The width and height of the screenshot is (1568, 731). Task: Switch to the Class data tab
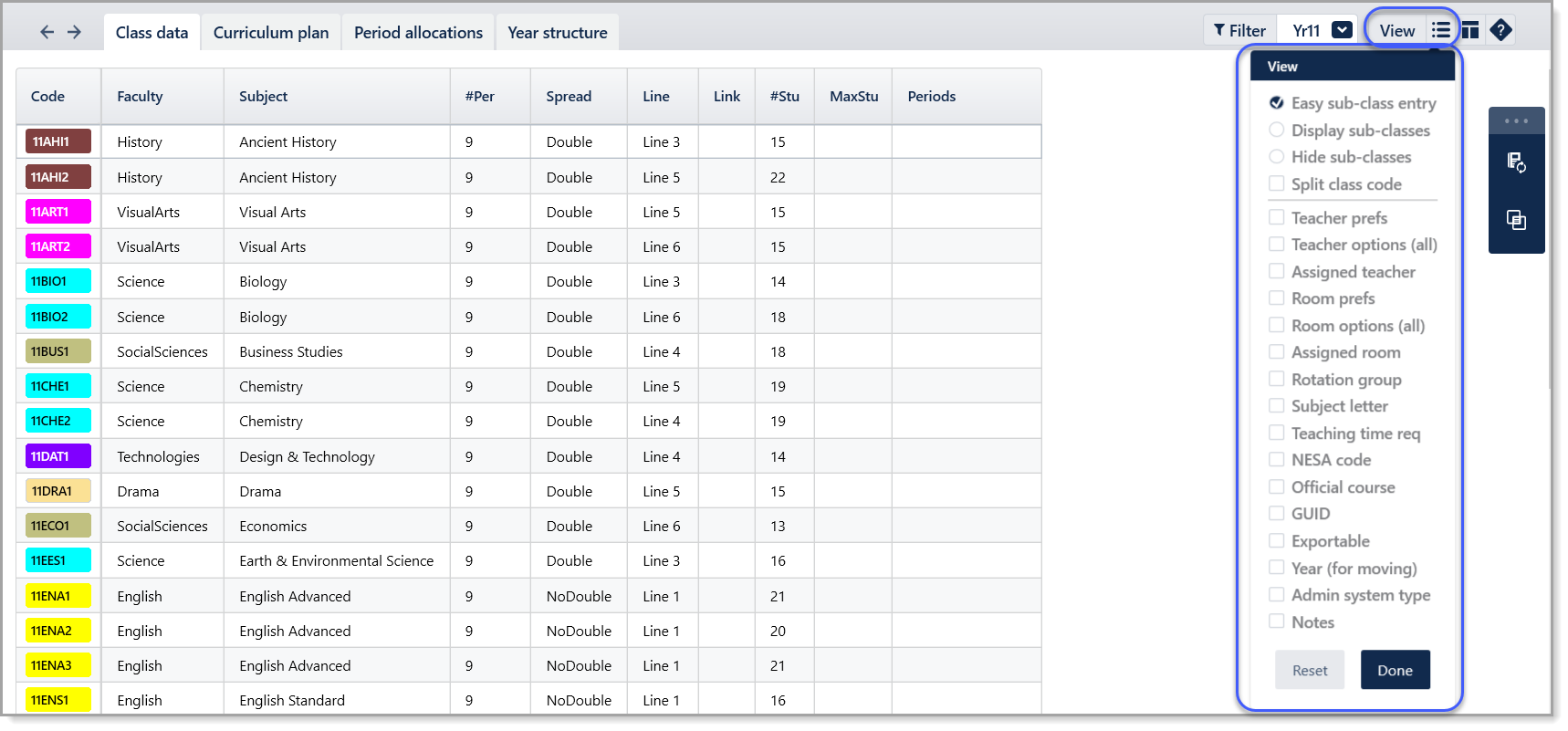click(152, 33)
